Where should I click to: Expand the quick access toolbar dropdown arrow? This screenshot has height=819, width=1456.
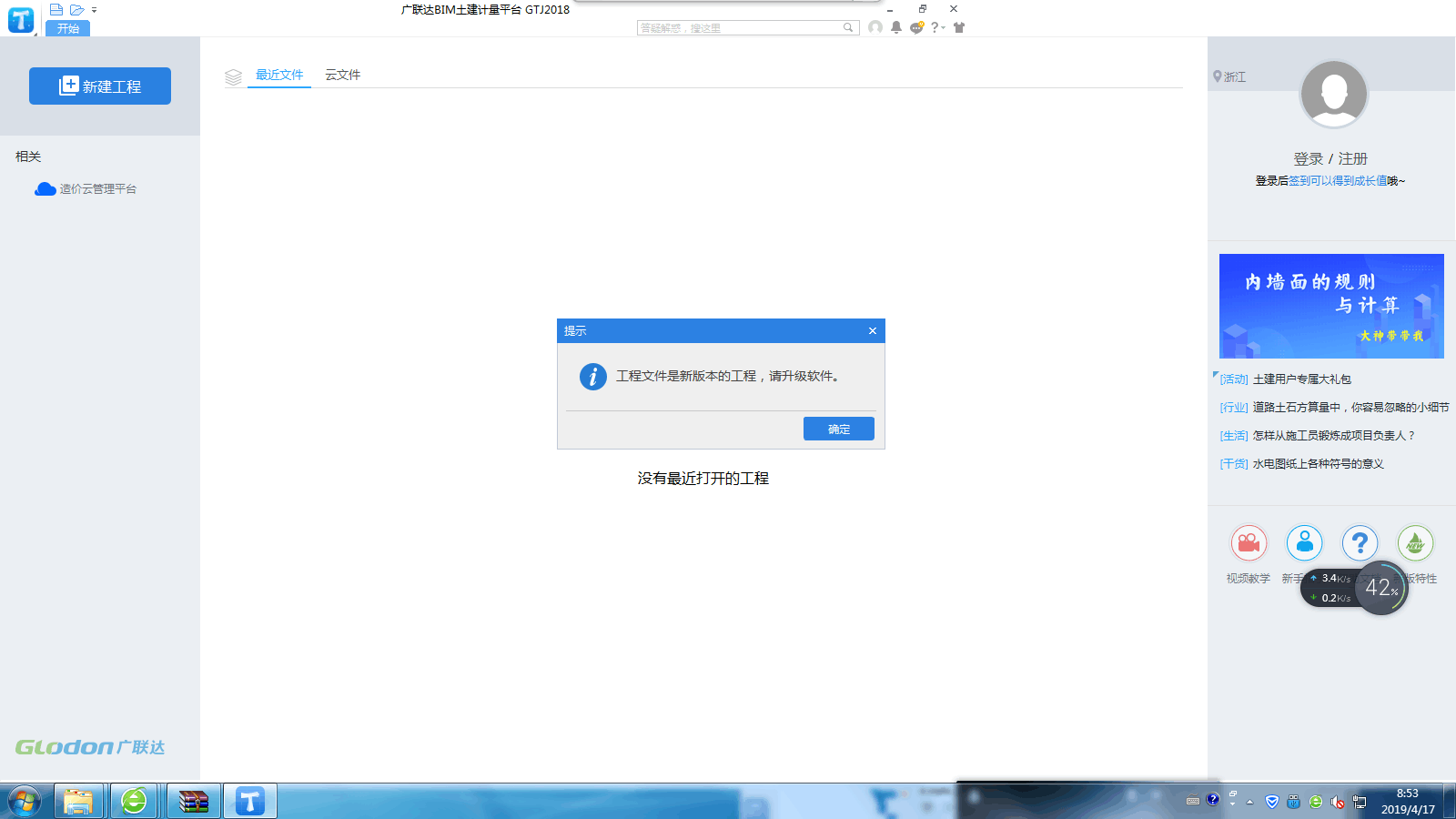click(94, 10)
